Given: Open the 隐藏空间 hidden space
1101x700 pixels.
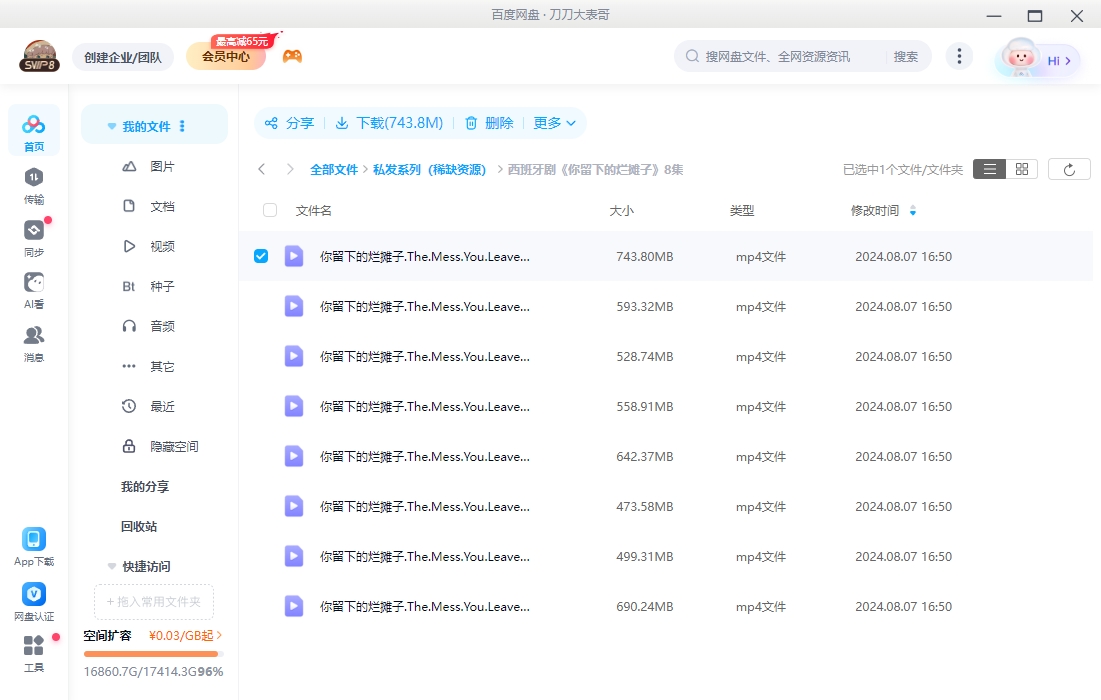Looking at the screenshot, I should point(170,446).
